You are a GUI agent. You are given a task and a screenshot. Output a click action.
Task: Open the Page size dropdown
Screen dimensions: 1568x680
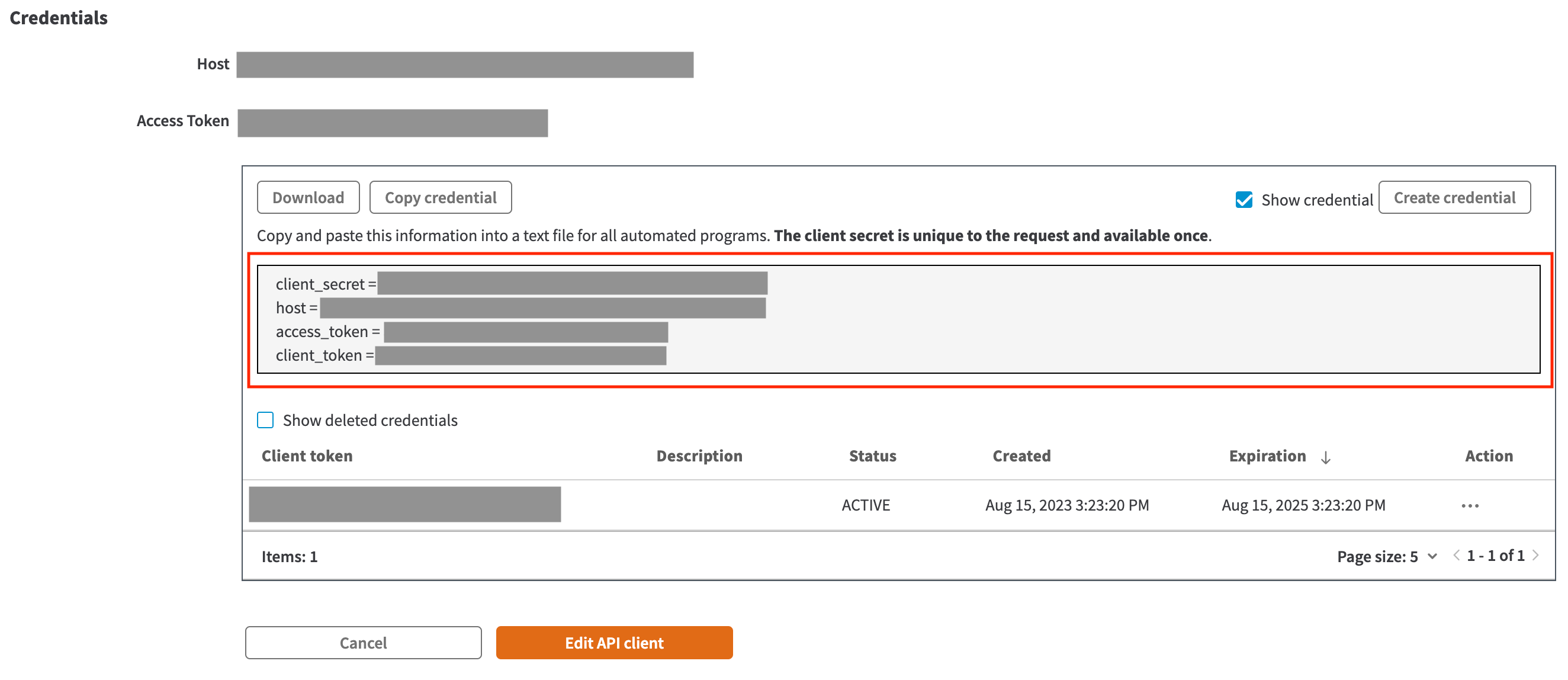[x=1387, y=556]
